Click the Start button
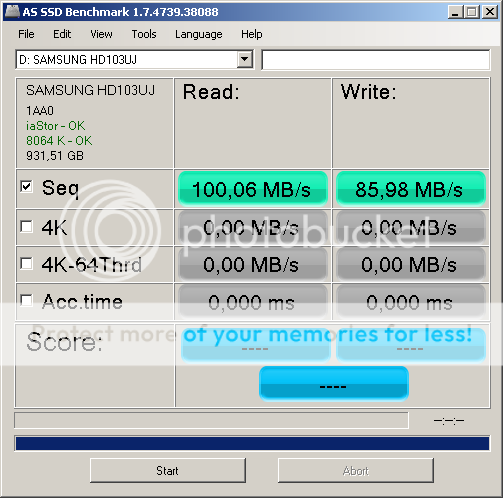This screenshot has width=503, height=498. (168, 470)
